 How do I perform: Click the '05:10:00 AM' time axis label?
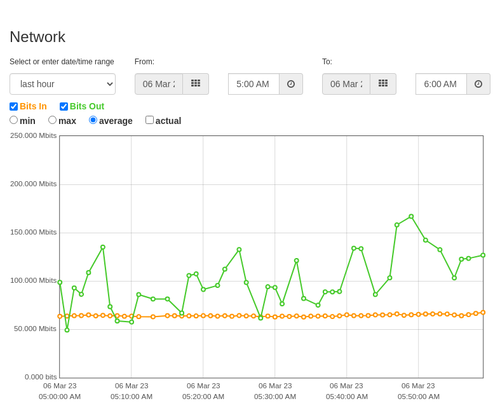click(x=131, y=397)
